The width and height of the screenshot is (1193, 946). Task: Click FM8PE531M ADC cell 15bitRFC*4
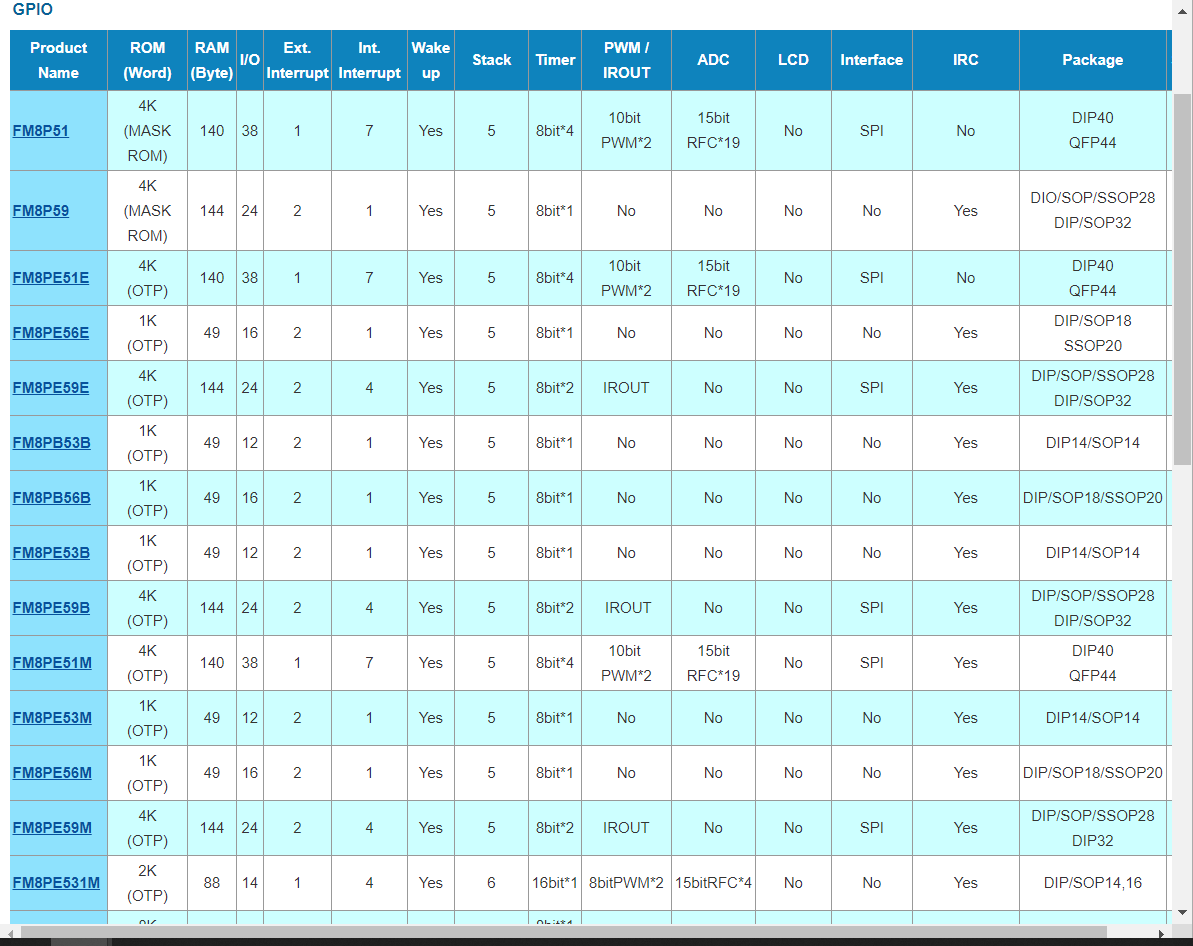[x=713, y=883]
